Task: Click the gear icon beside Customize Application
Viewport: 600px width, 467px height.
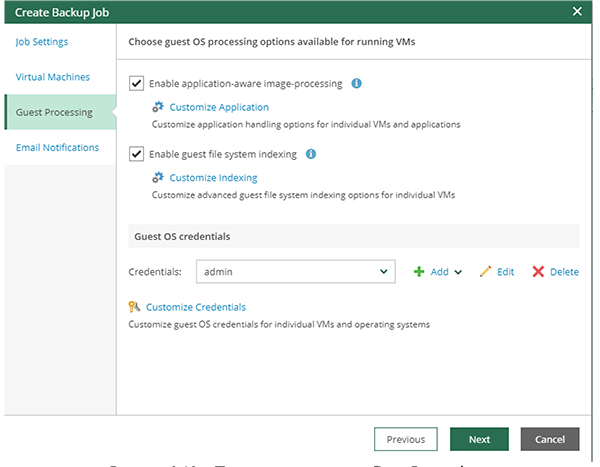Action: (157, 107)
